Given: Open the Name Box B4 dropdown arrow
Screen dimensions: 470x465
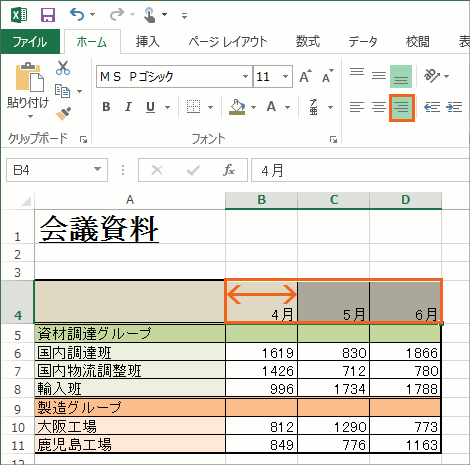Looking at the screenshot, I should click(x=97, y=169).
